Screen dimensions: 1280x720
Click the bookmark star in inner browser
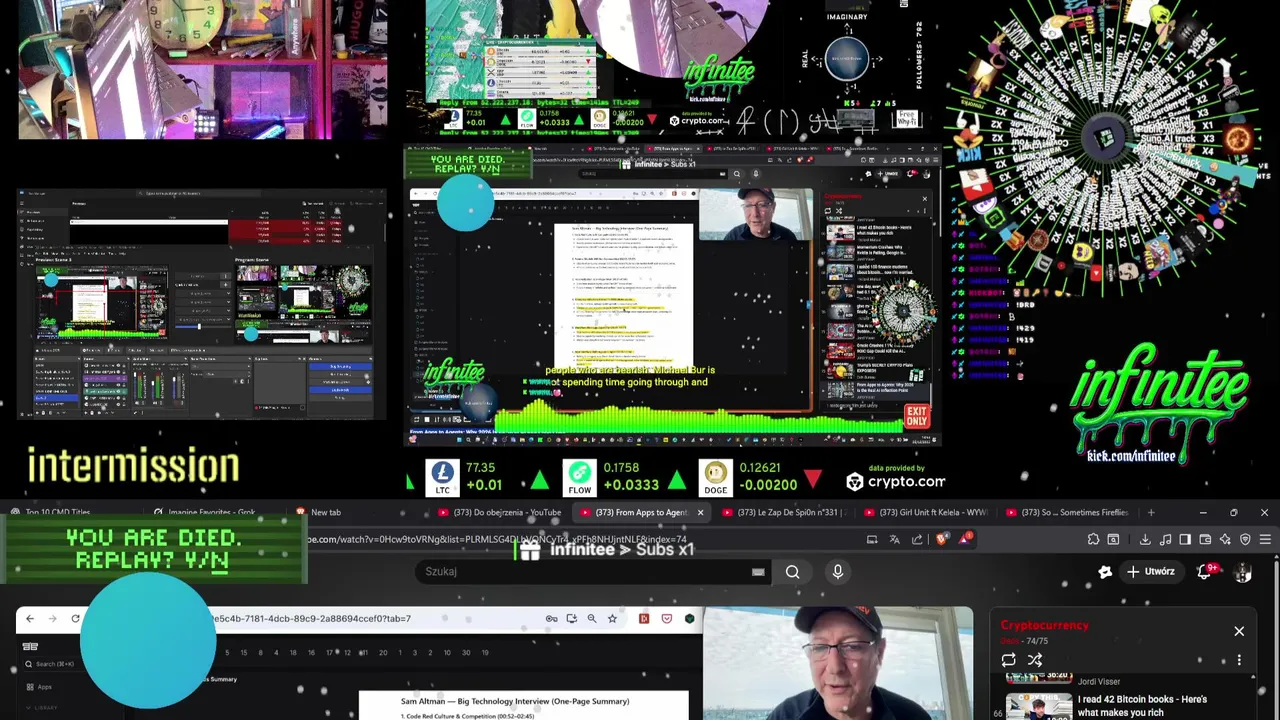(612, 619)
